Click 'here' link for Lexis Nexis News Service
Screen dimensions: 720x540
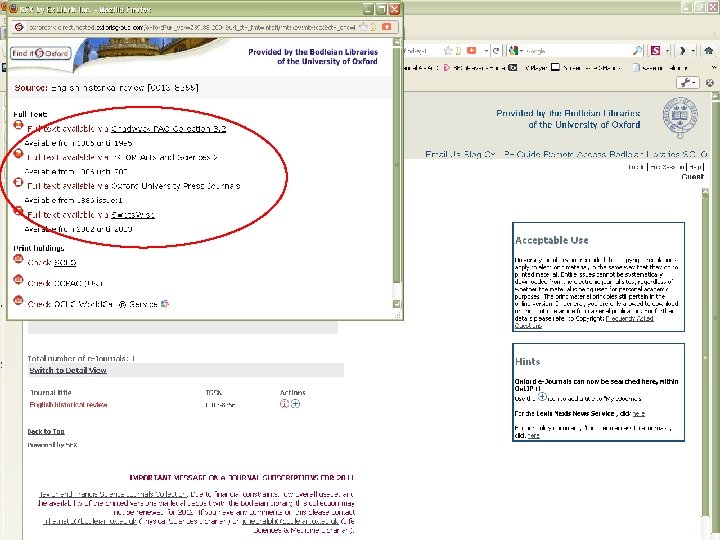[x=639, y=414]
